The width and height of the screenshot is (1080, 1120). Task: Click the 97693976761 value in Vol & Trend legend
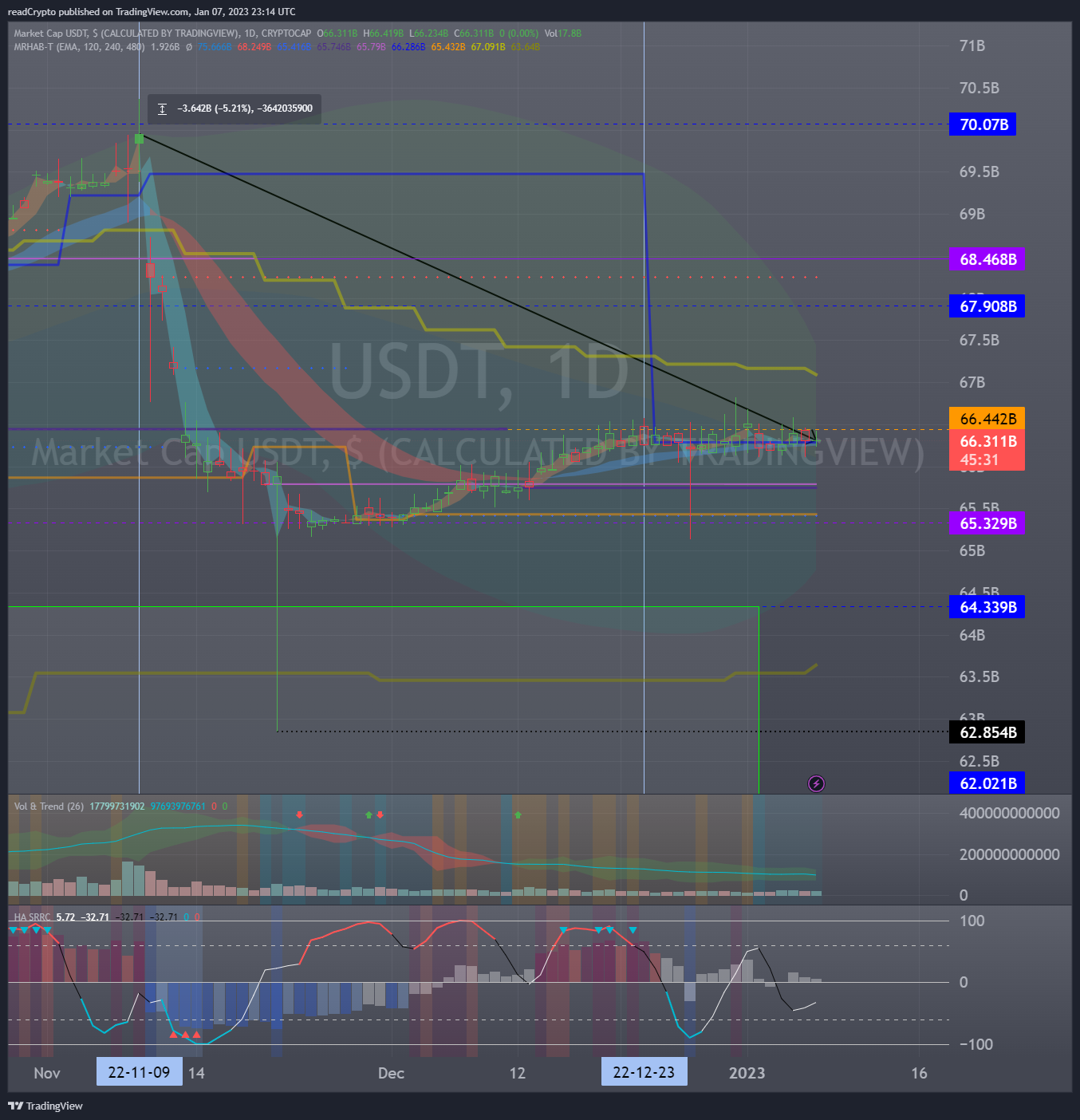pyautogui.click(x=178, y=806)
